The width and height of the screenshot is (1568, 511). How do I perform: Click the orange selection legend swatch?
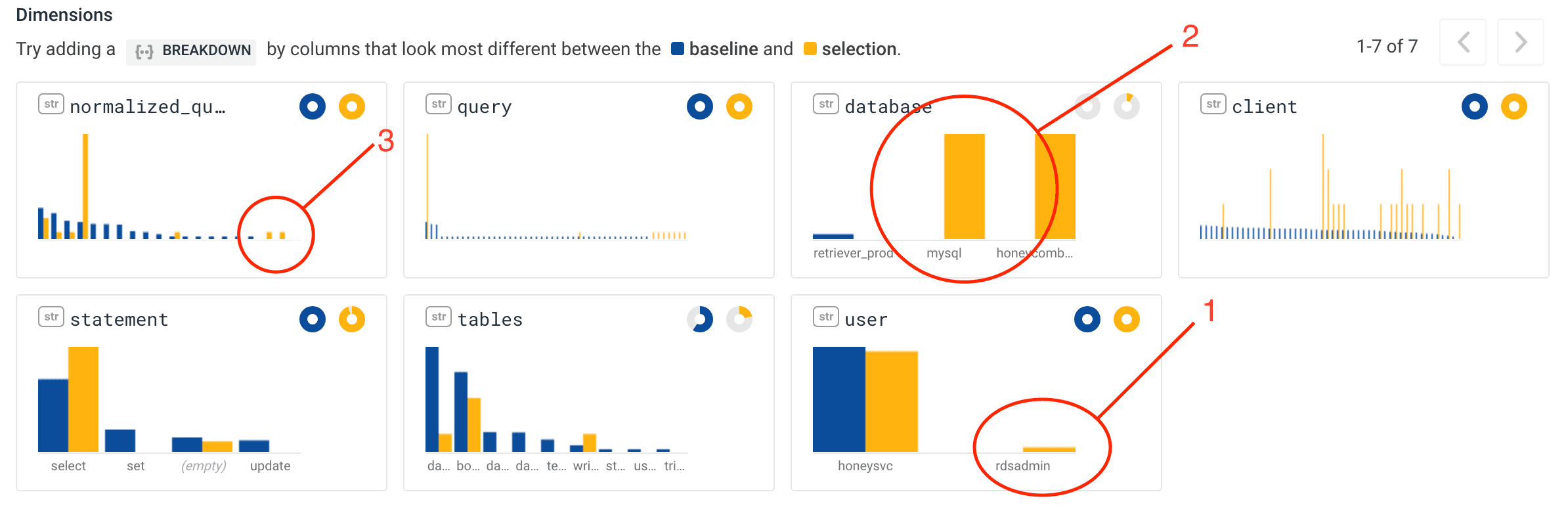coord(810,49)
